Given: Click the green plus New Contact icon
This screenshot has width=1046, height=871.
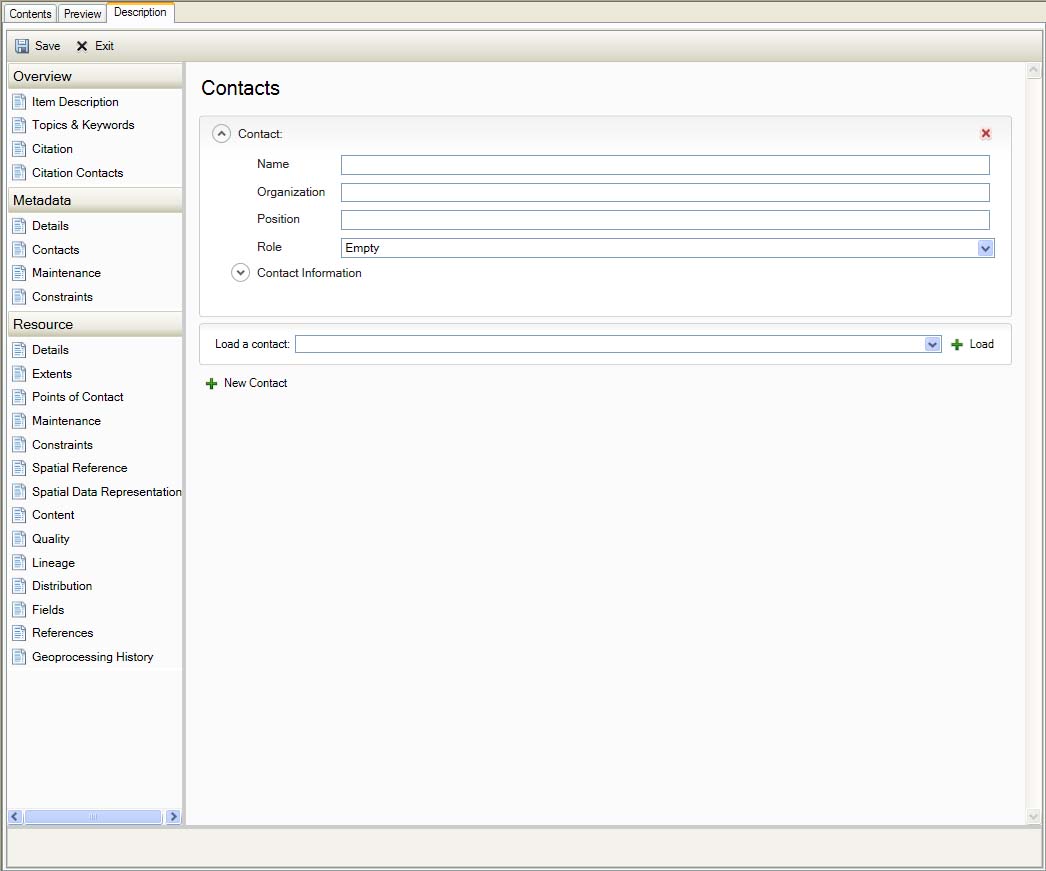Looking at the screenshot, I should click(x=211, y=383).
